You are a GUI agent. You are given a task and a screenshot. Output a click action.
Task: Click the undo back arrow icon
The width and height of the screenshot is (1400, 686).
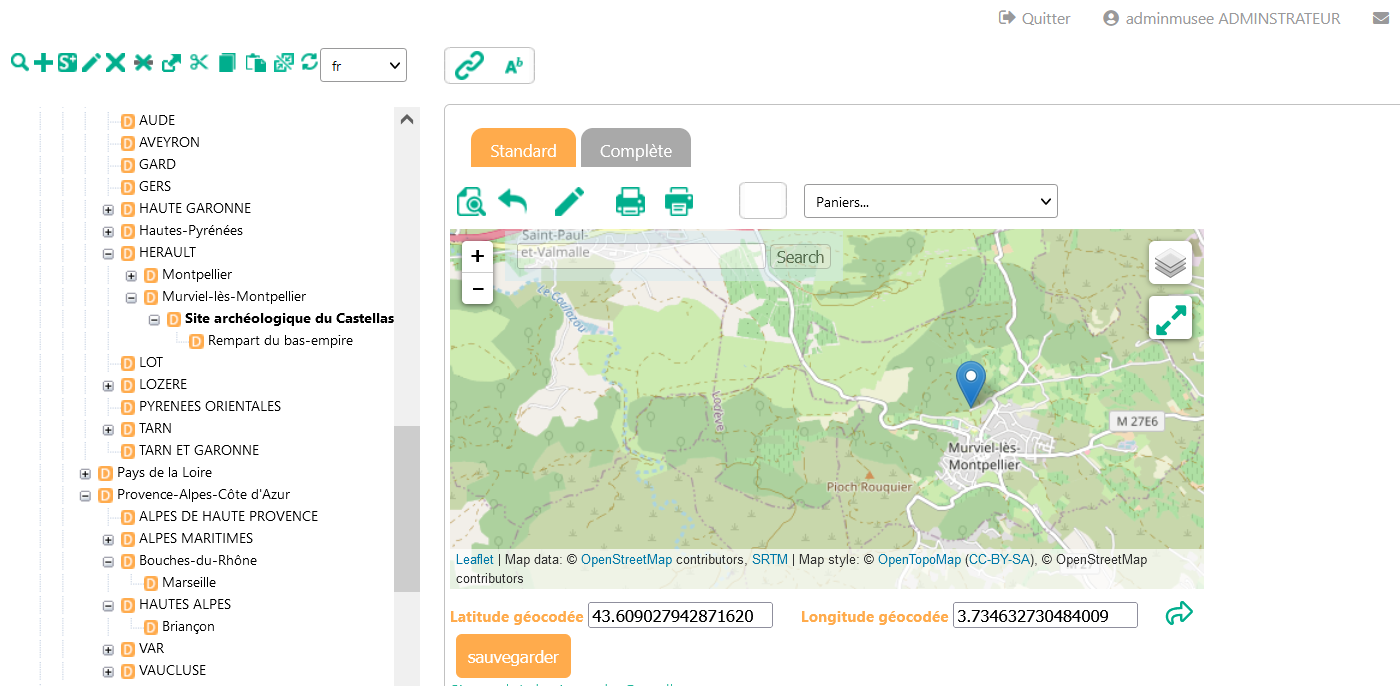(513, 201)
